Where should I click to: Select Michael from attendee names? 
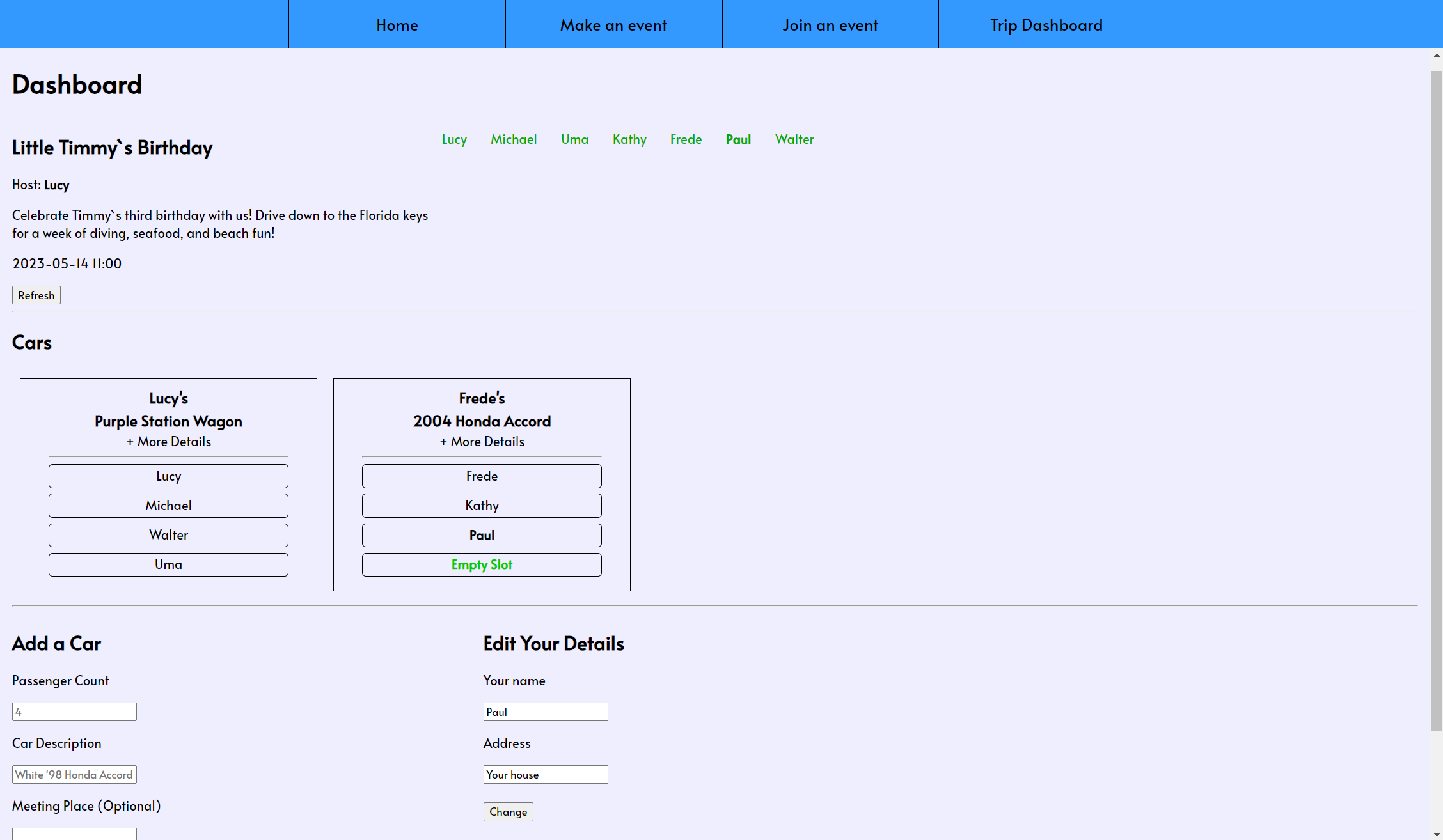tap(513, 139)
